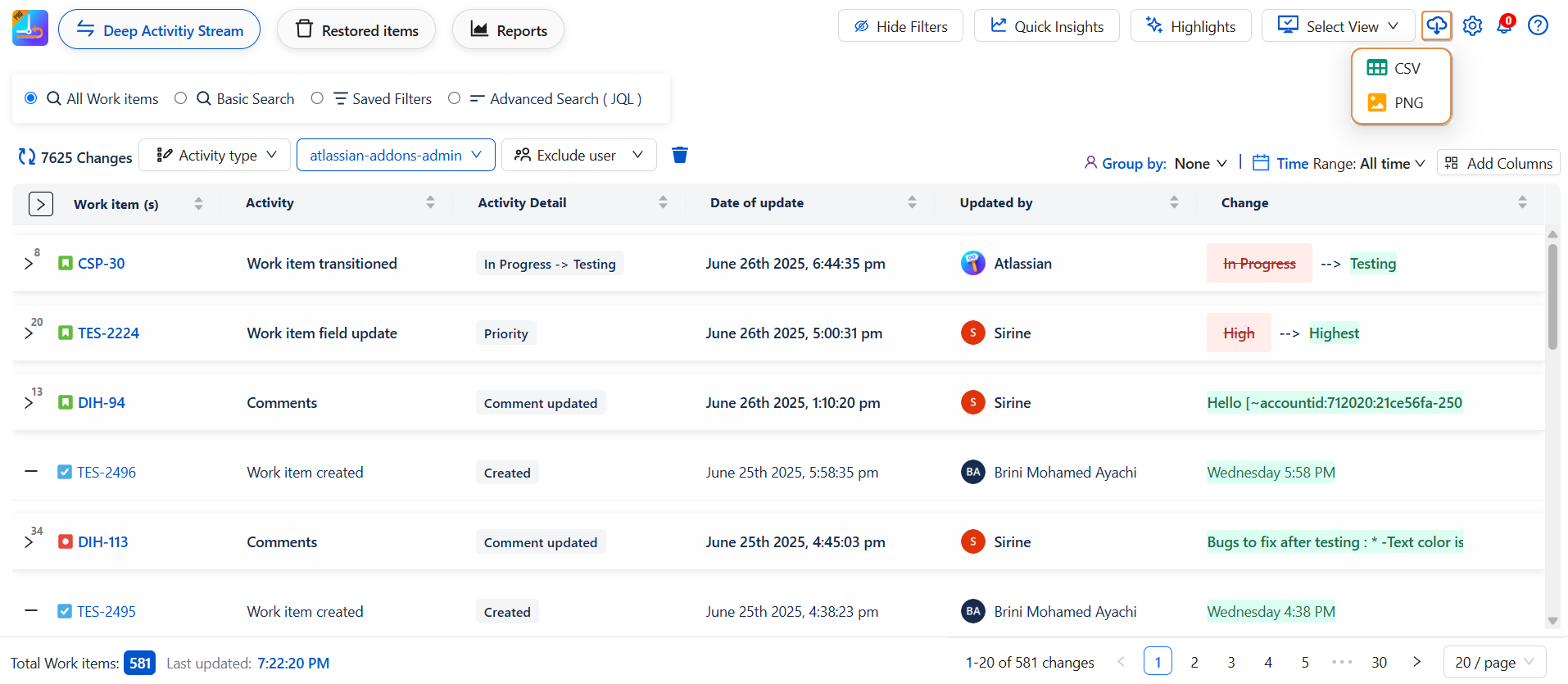Click the expand-all arrow in table header
This screenshot has height=684, width=1568.
(x=41, y=204)
